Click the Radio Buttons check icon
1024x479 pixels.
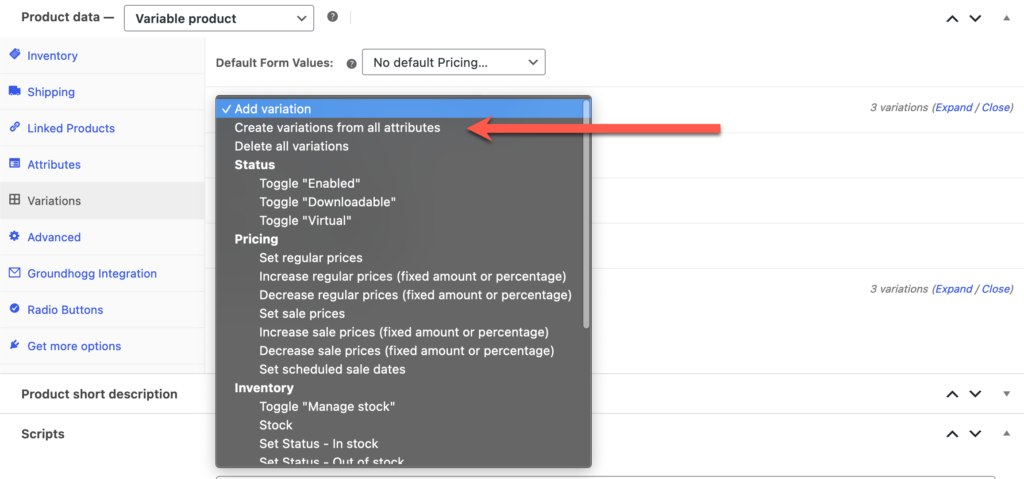pos(15,309)
